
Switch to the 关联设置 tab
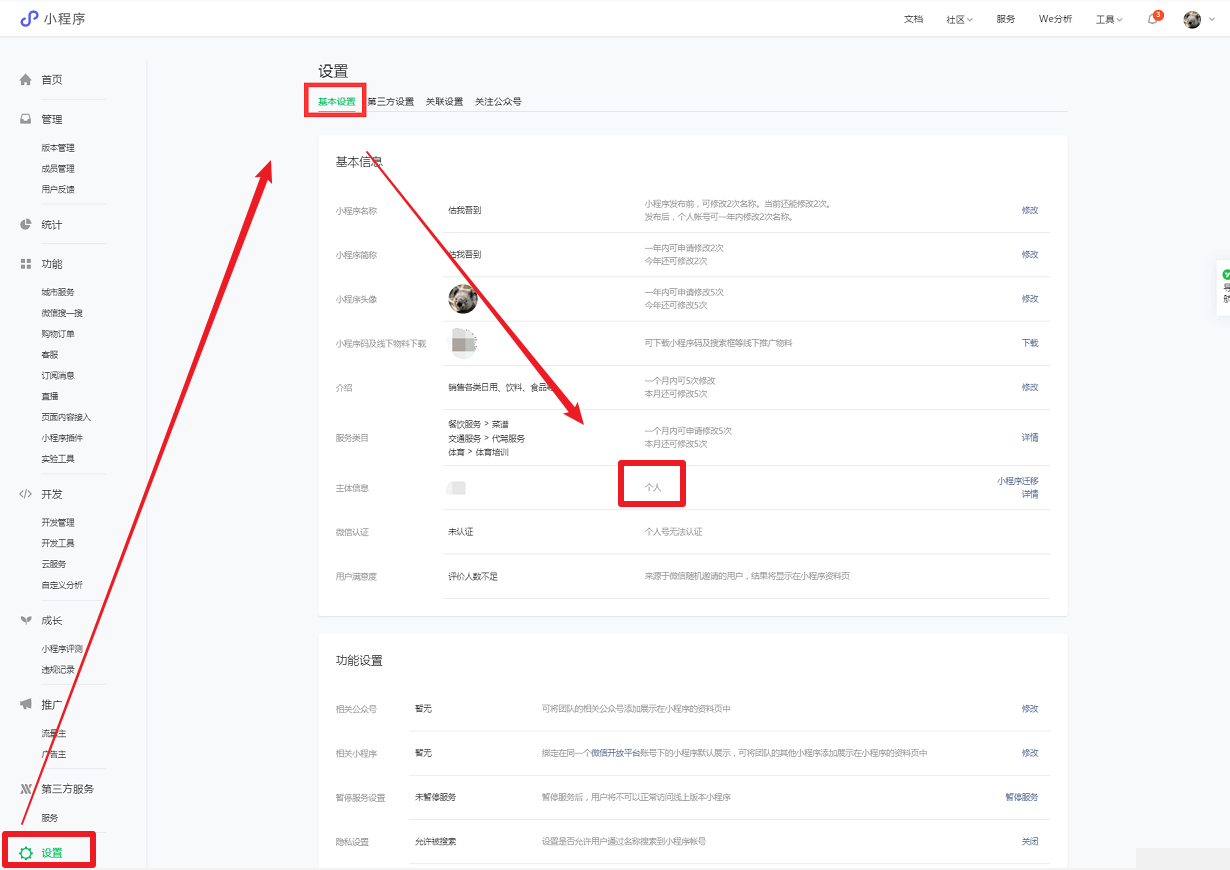[444, 102]
